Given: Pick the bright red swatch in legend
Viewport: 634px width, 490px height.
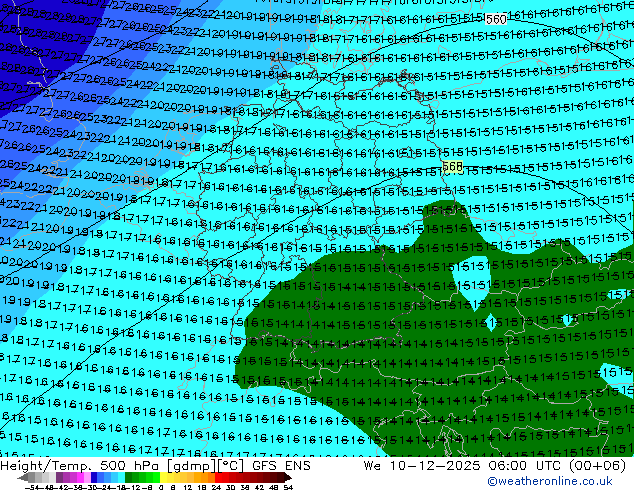Looking at the screenshot, I should coord(218,477).
